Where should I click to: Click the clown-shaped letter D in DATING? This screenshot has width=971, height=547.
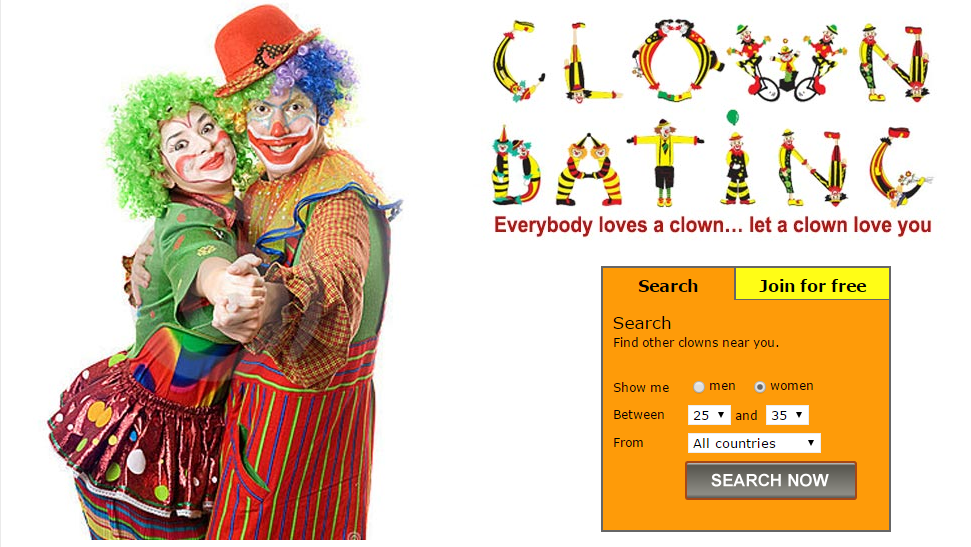point(515,165)
